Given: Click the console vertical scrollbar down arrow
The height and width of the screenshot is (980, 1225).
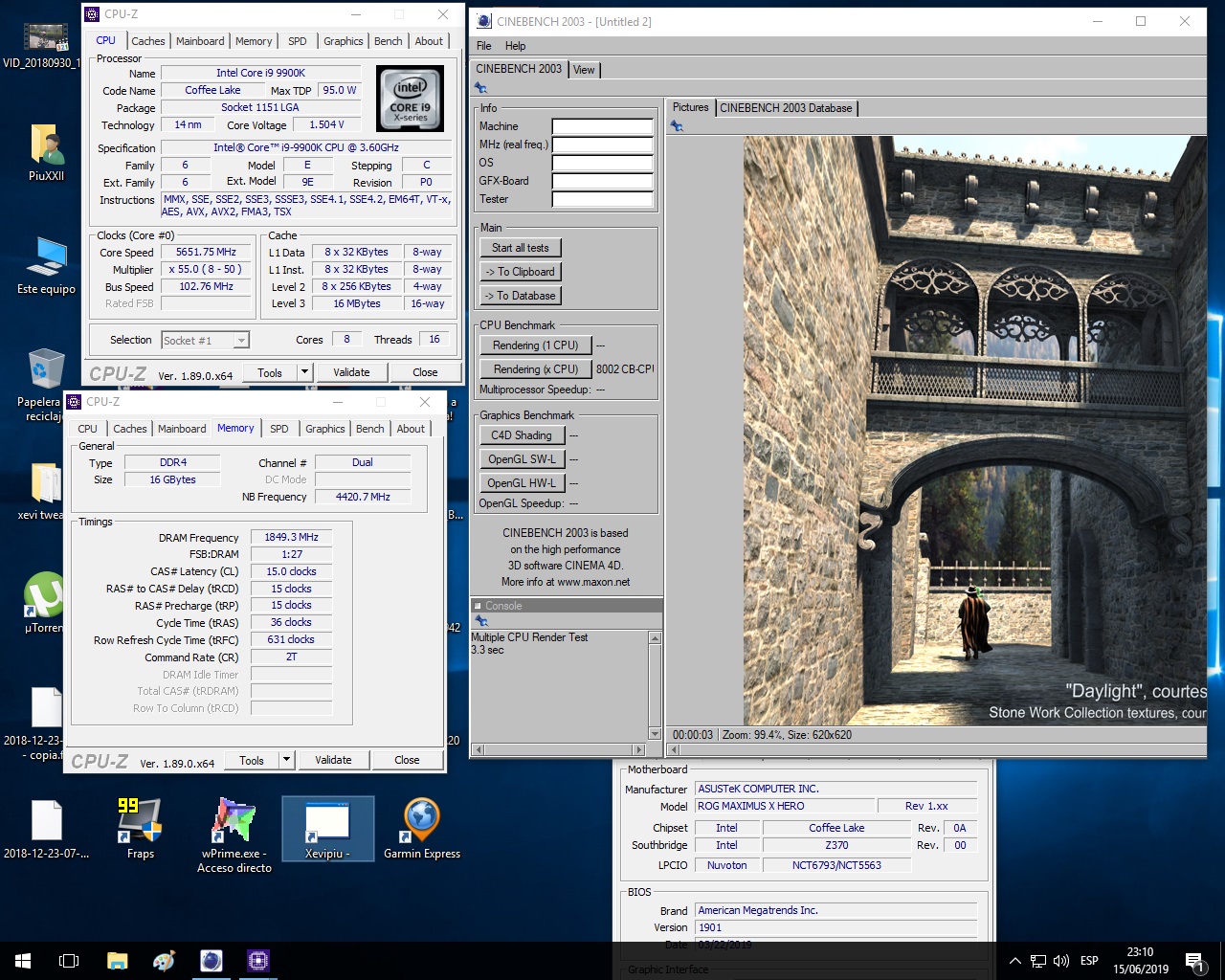Looking at the screenshot, I should point(655,734).
